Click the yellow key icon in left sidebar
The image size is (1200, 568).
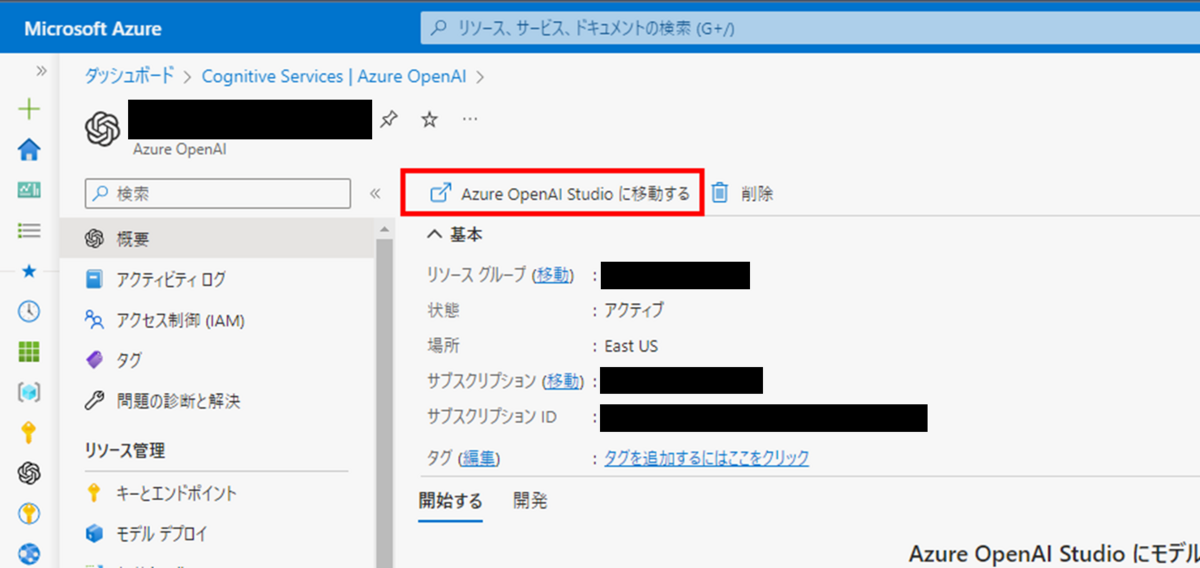(x=30, y=432)
